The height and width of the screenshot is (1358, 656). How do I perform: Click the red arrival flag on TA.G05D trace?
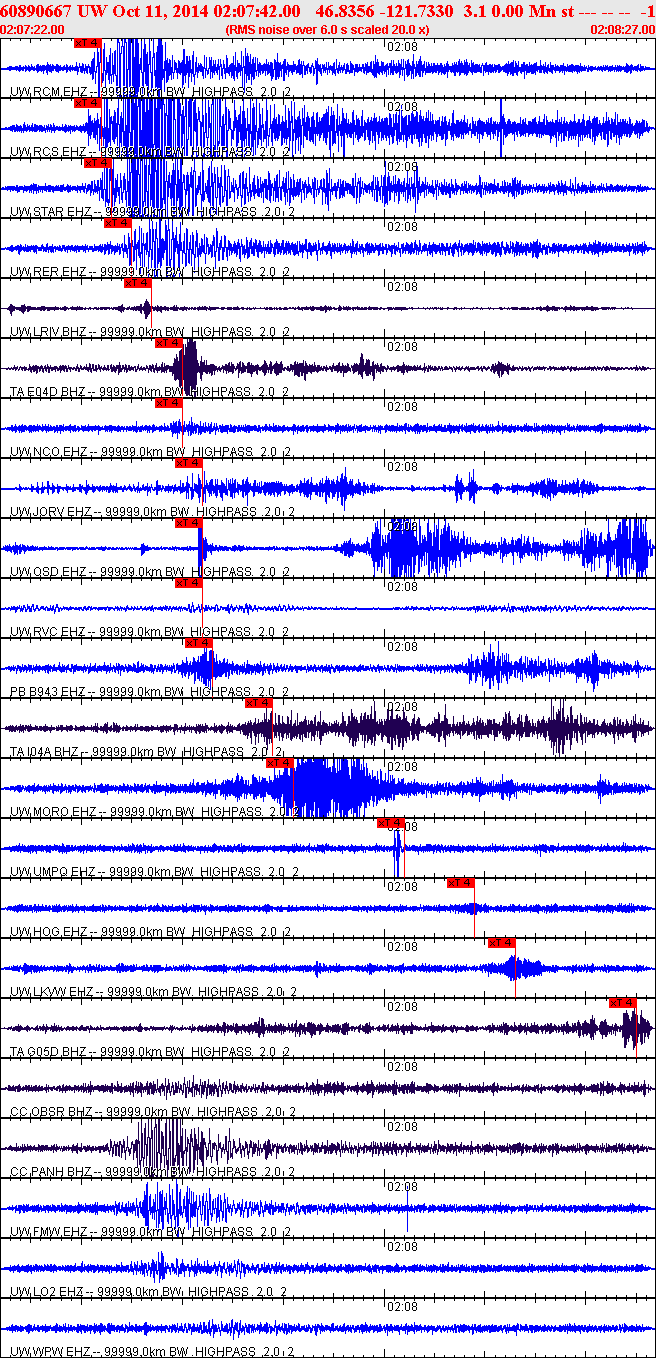pos(622,1003)
